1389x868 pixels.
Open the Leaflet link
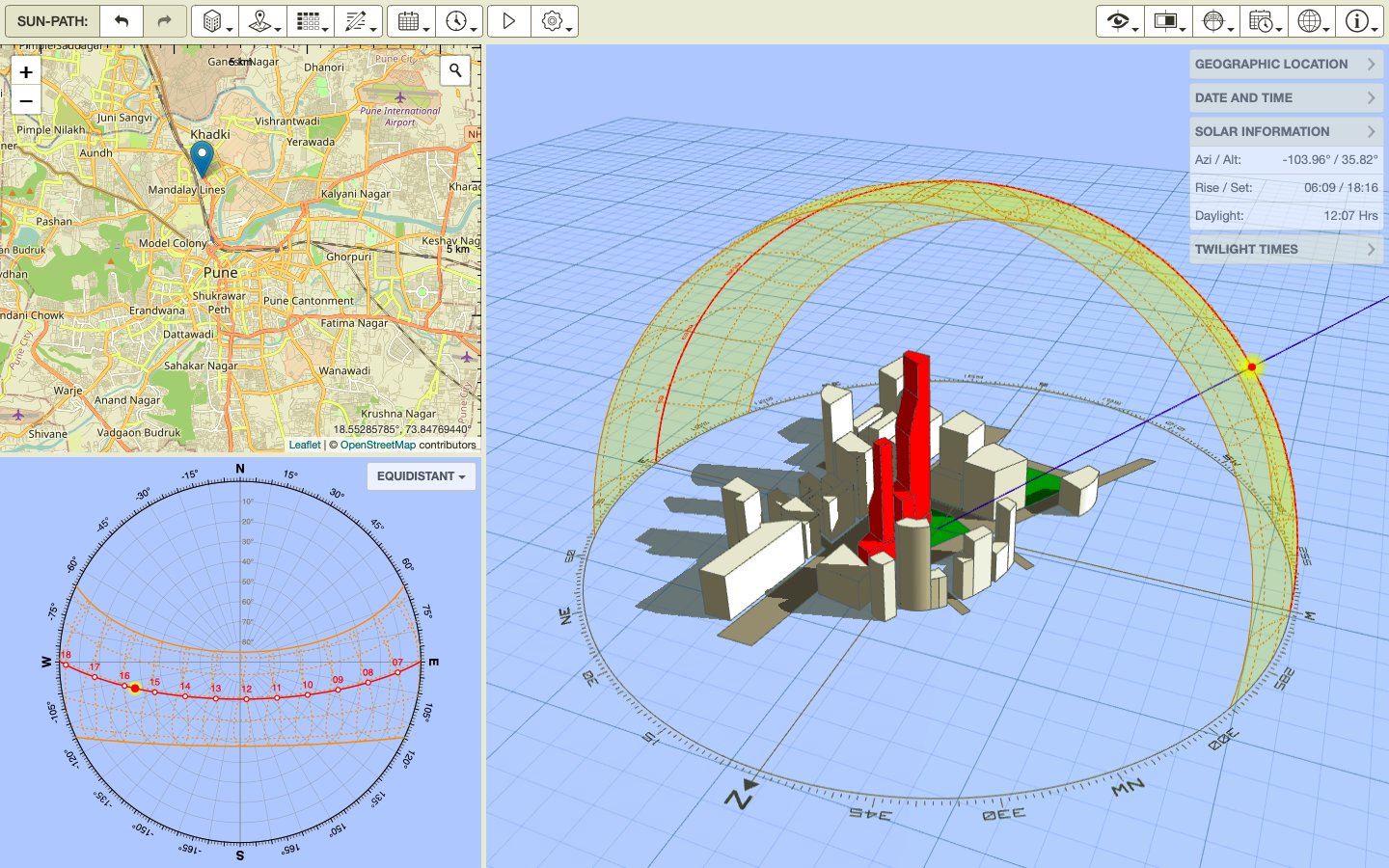pyautogui.click(x=305, y=445)
